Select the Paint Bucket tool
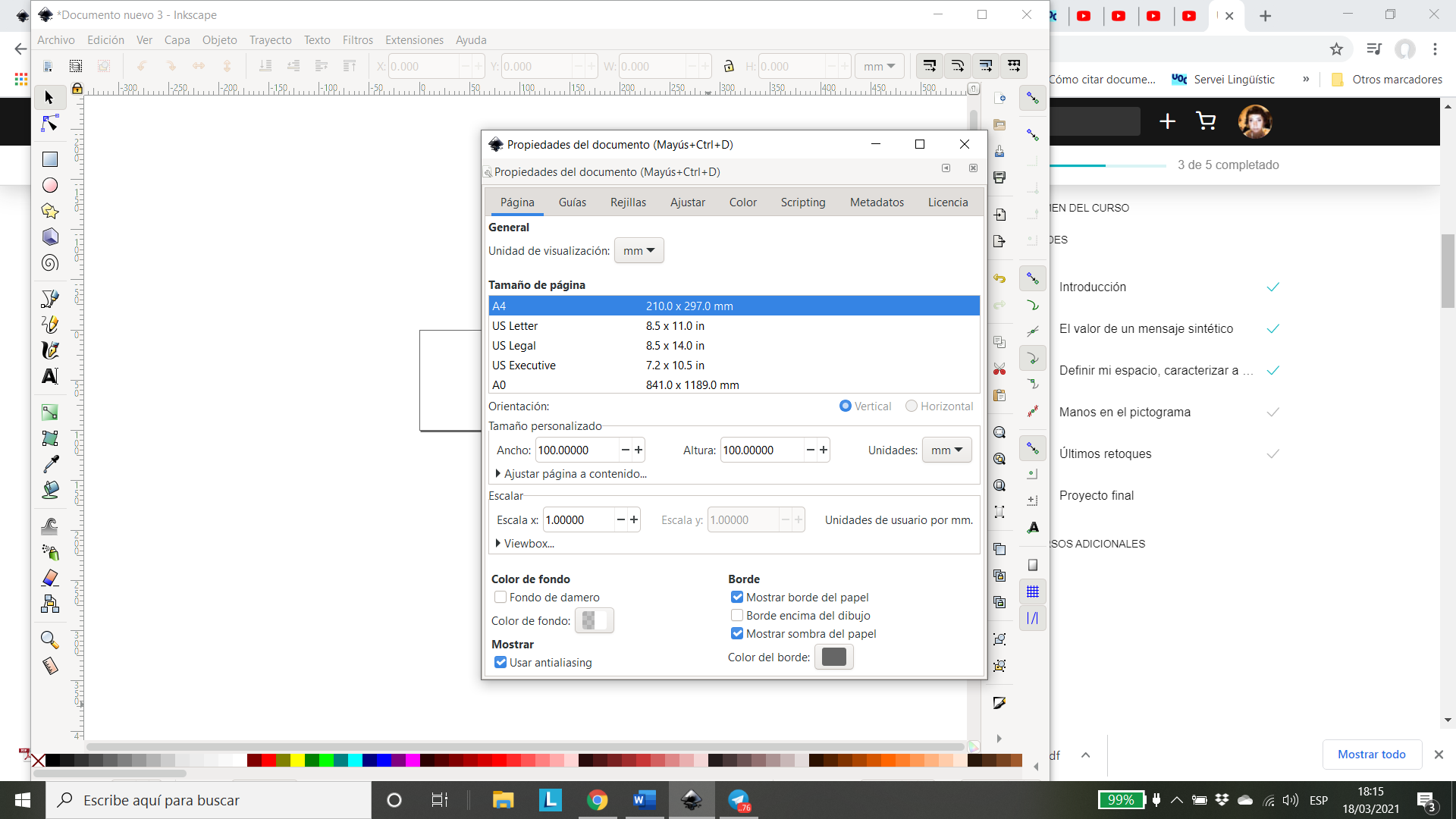 pos(49,494)
